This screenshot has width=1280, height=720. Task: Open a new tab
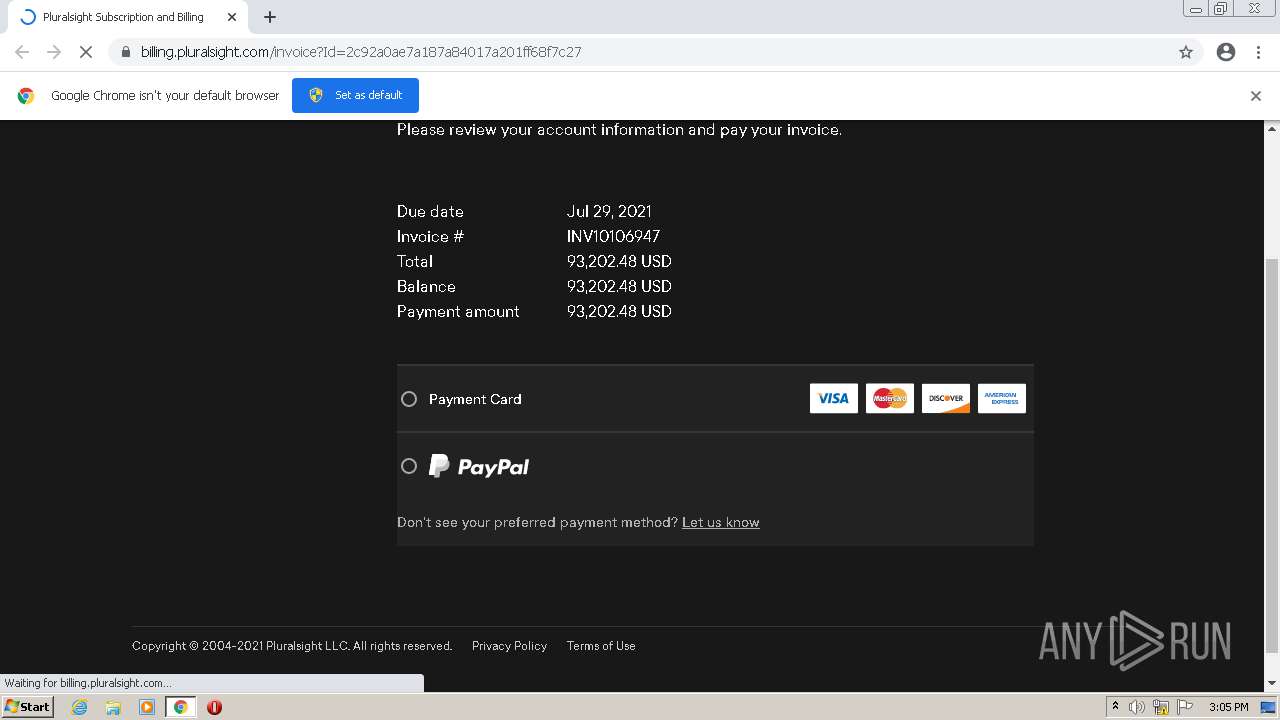pyautogui.click(x=270, y=17)
